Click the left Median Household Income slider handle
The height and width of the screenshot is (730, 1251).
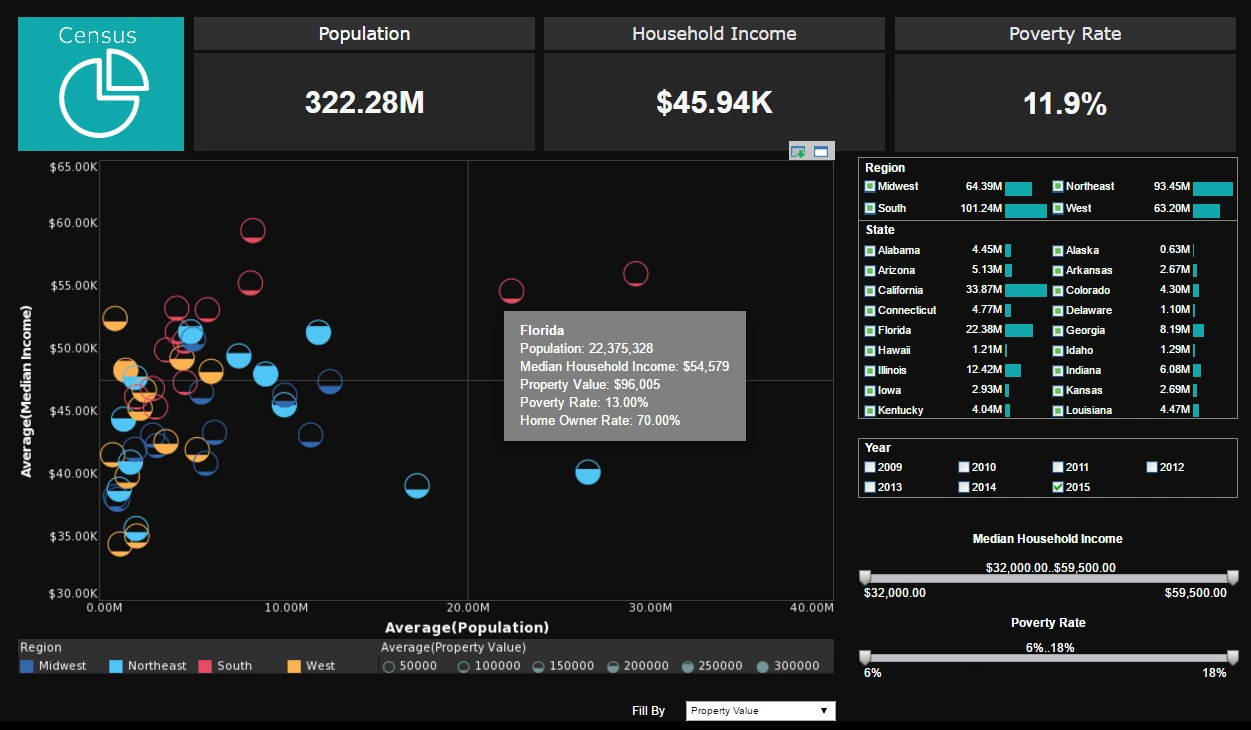pyautogui.click(x=866, y=578)
